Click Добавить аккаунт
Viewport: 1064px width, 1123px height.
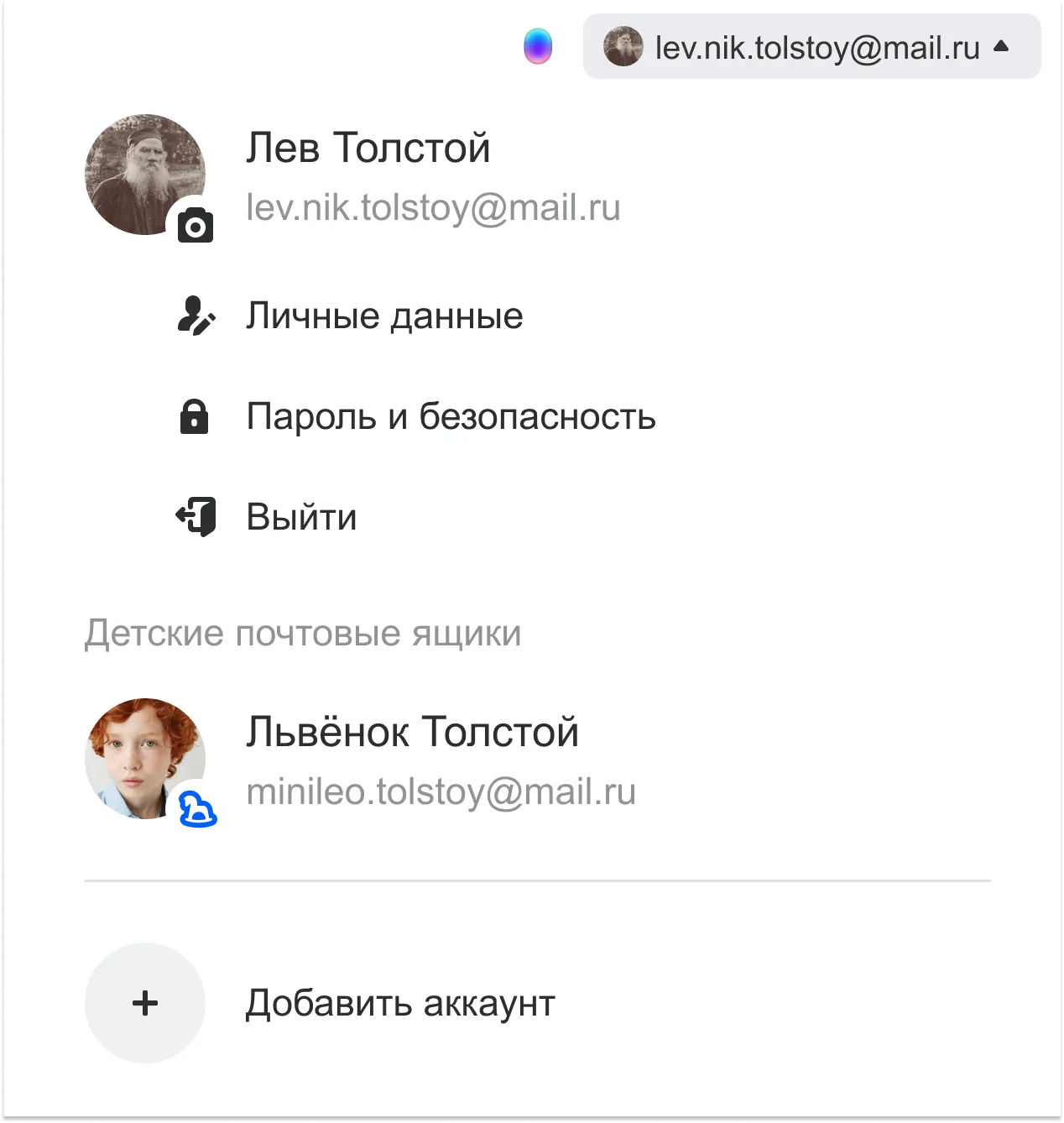[x=400, y=1003]
